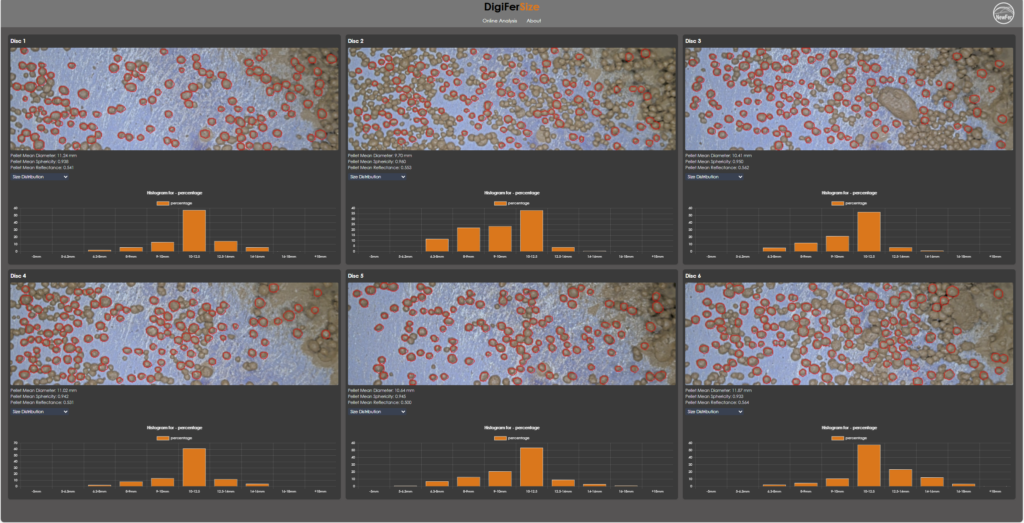Expand Disc 2 Size Distribution dropdown
Viewport: 1024px width, 523px height.
point(377,177)
